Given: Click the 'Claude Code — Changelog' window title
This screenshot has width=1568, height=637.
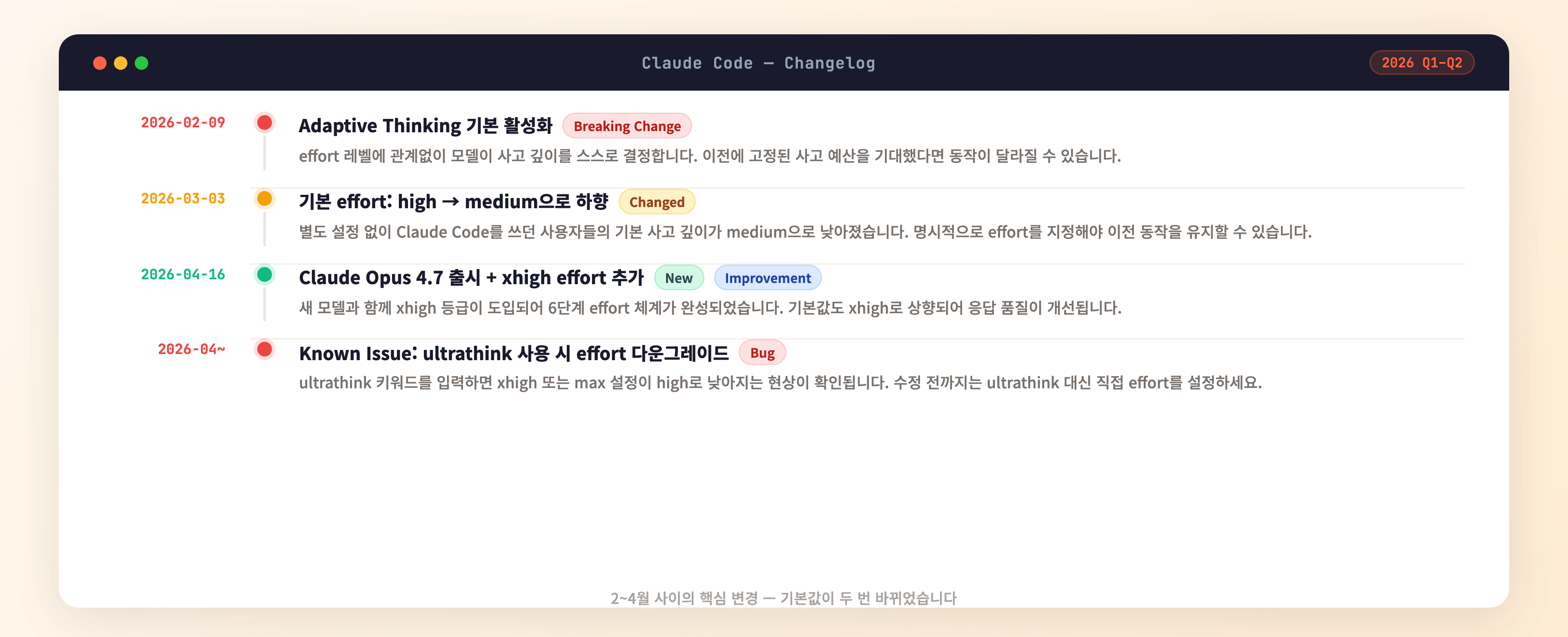Looking at the screenshot, I should [758, 63].
